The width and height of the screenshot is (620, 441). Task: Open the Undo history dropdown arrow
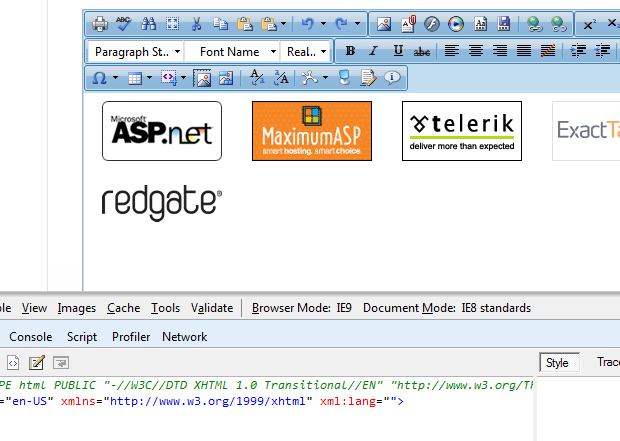323,24
